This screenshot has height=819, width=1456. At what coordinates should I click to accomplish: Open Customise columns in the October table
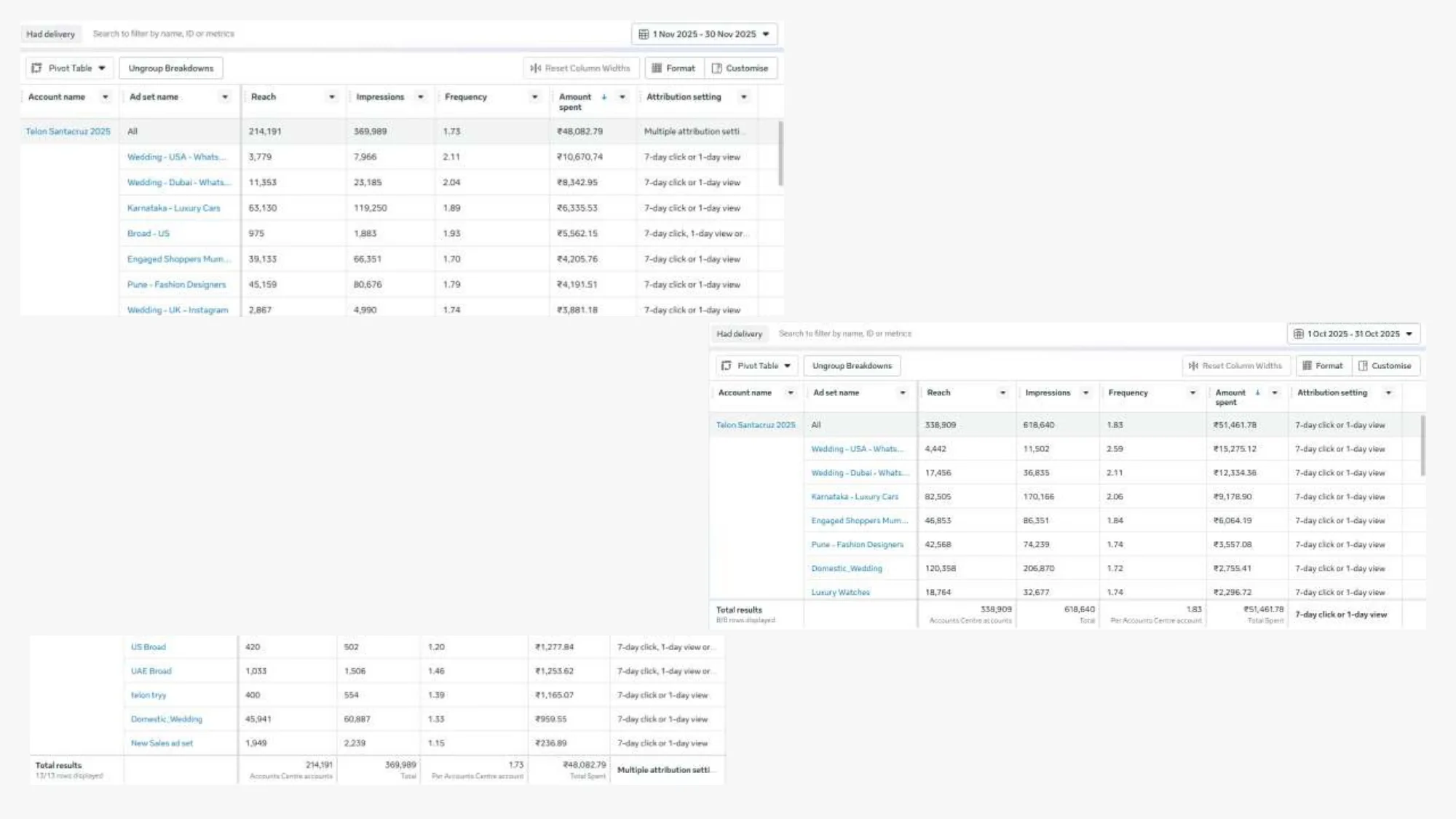tap(1385, 366)
